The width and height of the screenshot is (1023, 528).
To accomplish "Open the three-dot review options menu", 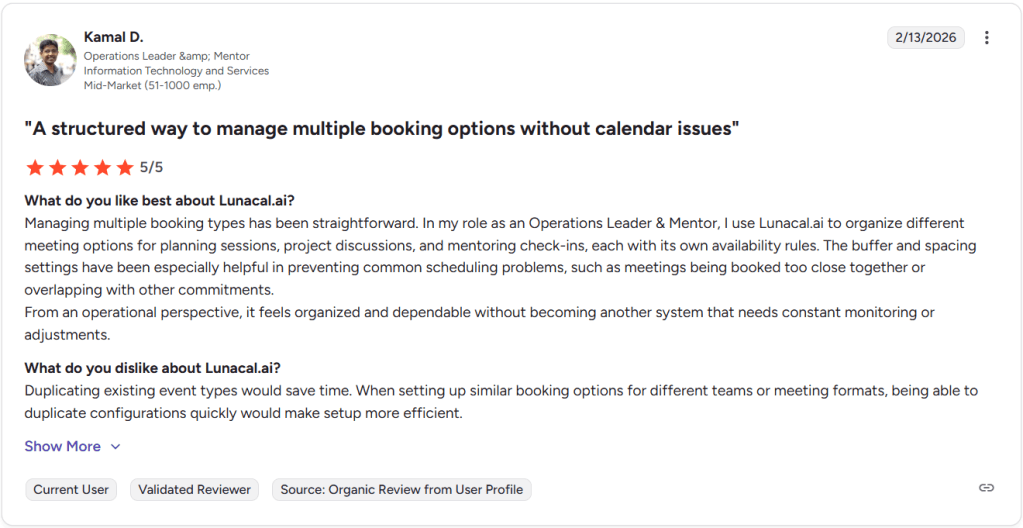I will point(987,38).
